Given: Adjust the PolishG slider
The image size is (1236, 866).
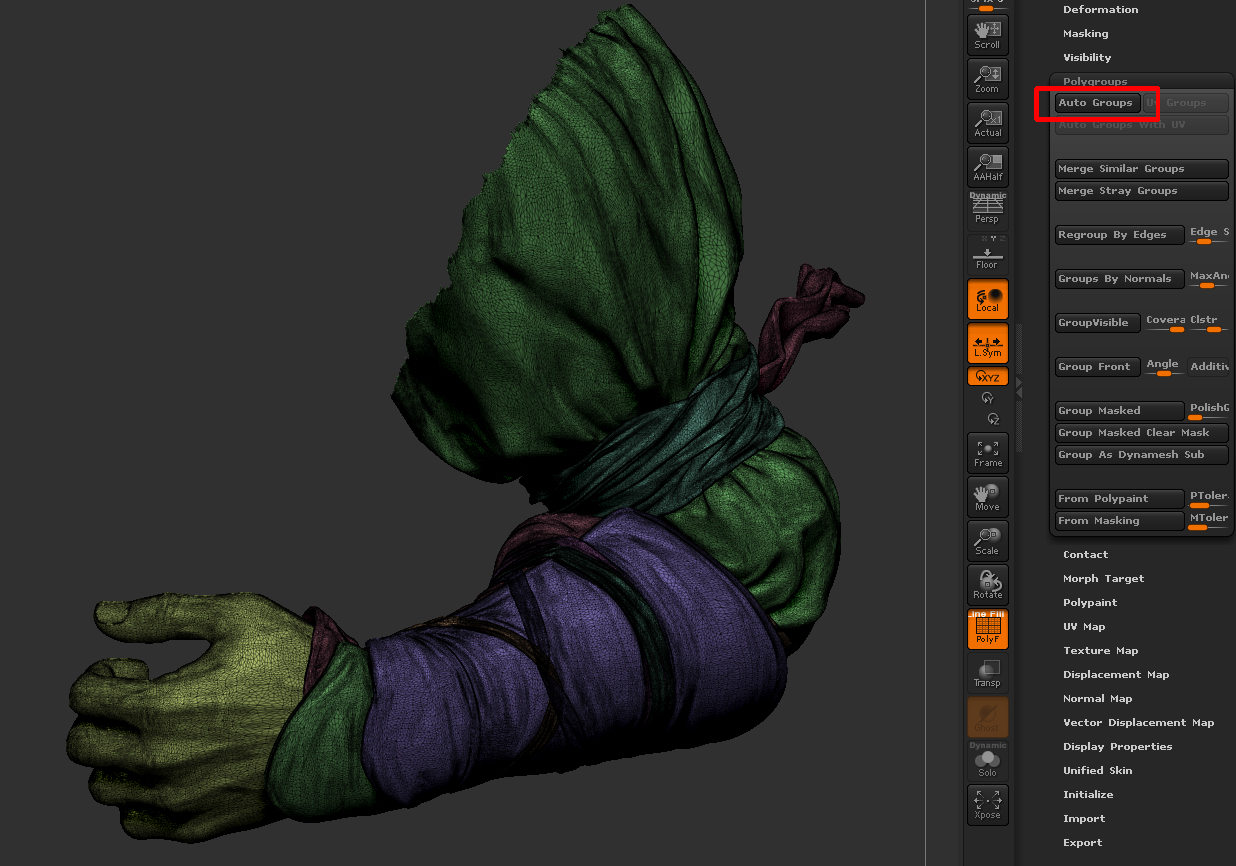Looking at the screenshot, I should coord(1209,411).
